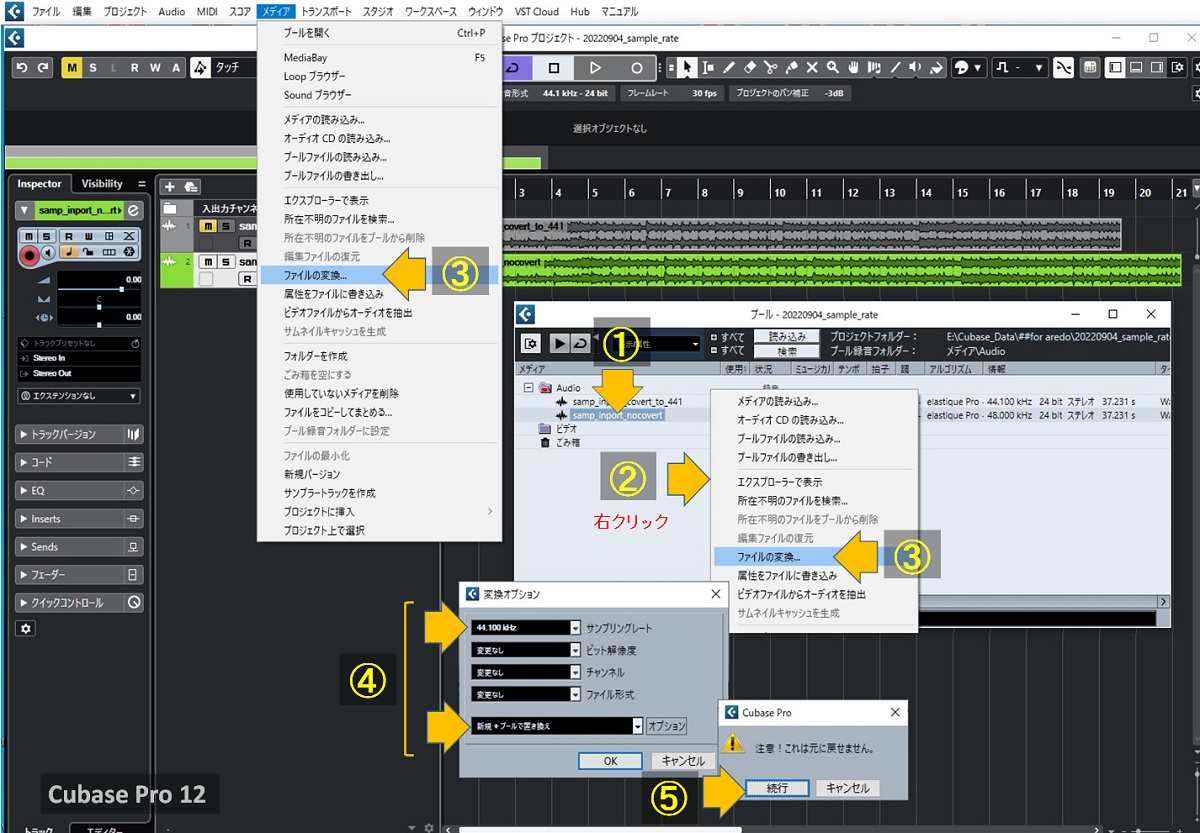Click the オプション button in 変換オプション

pyautogui.click(x=667, y=726)
